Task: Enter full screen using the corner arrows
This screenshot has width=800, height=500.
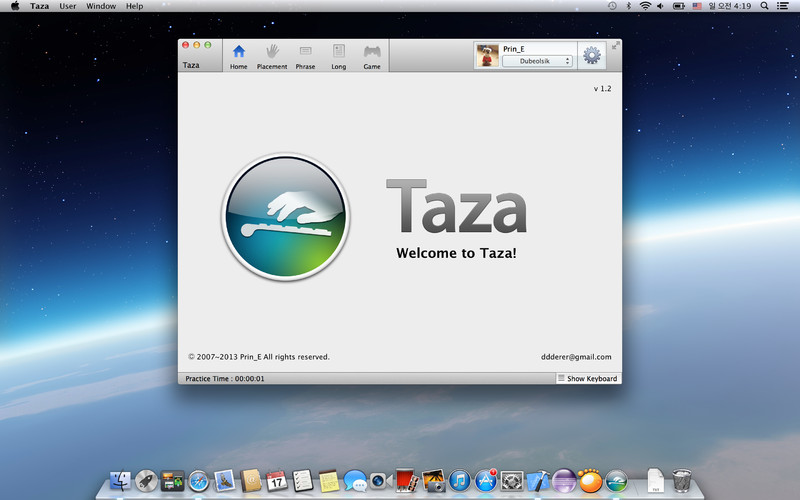Action: point(615,45)
